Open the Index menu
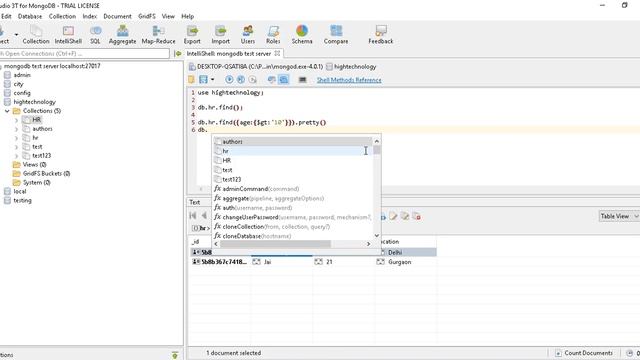640x360 pixels. 90,16
